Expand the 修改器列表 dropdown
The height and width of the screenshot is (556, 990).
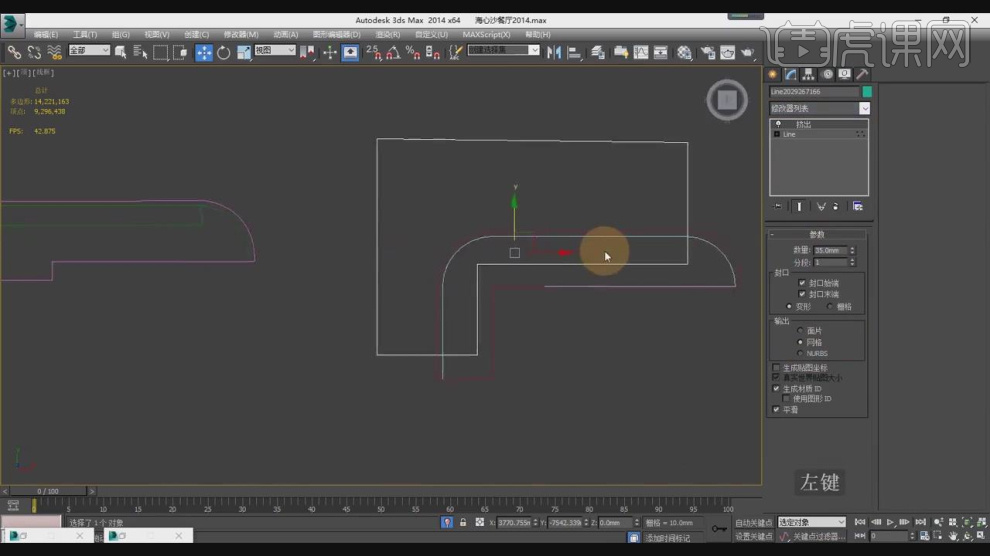[864, 108]
